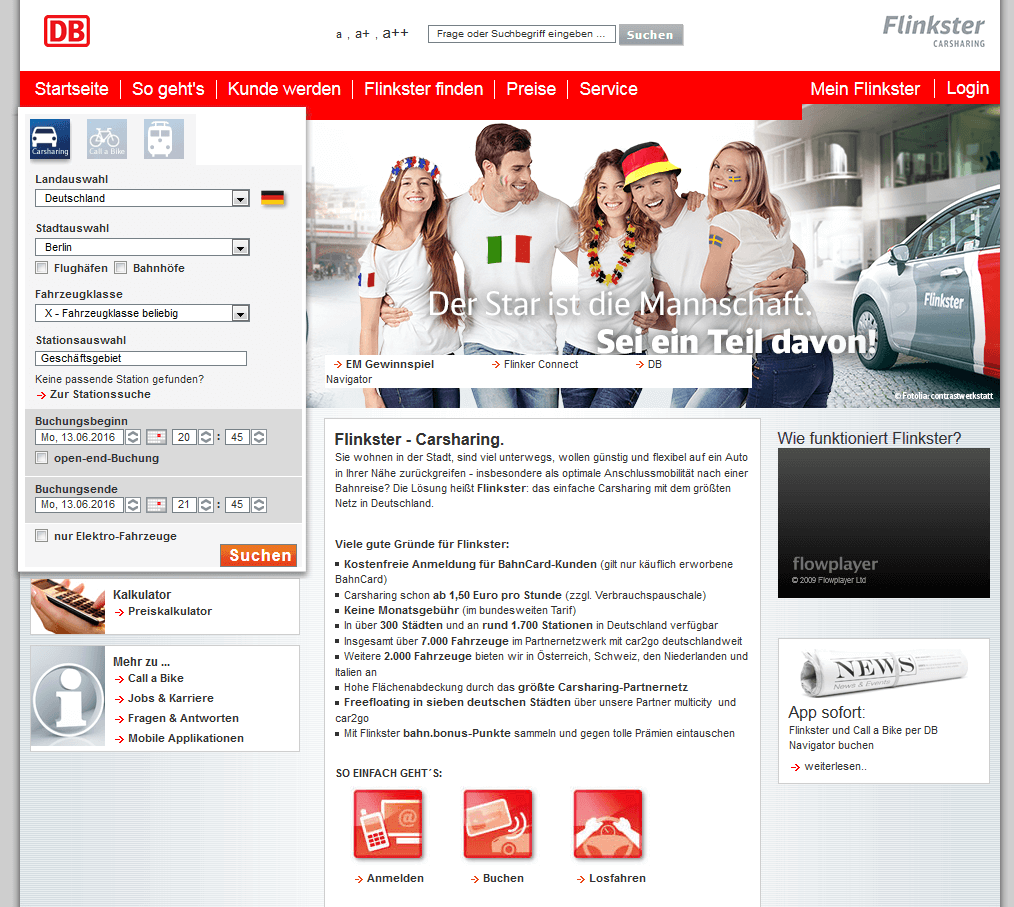
Task: Open the So geht's menu item
Action: [x=168, y=89]
